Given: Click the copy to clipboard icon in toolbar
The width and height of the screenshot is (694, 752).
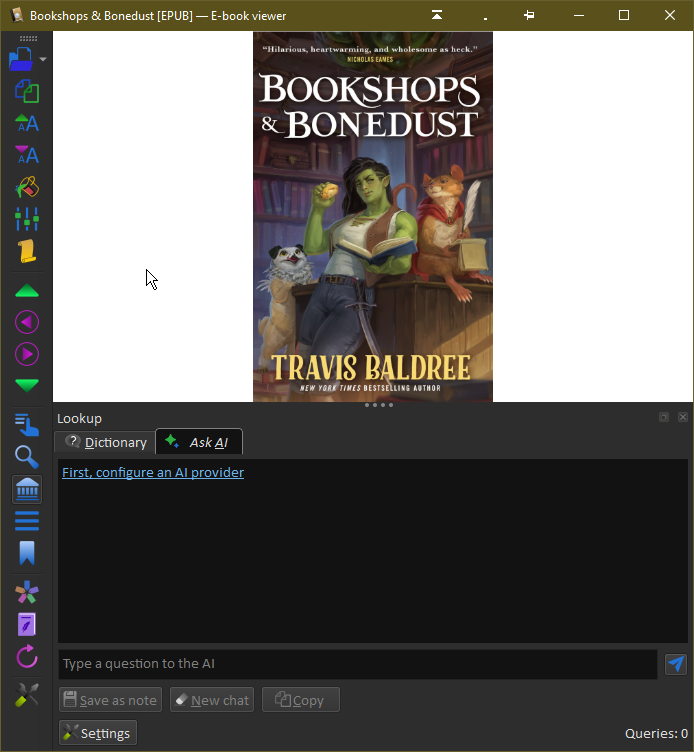Looking at the screenshot, I should pos(27,91).
